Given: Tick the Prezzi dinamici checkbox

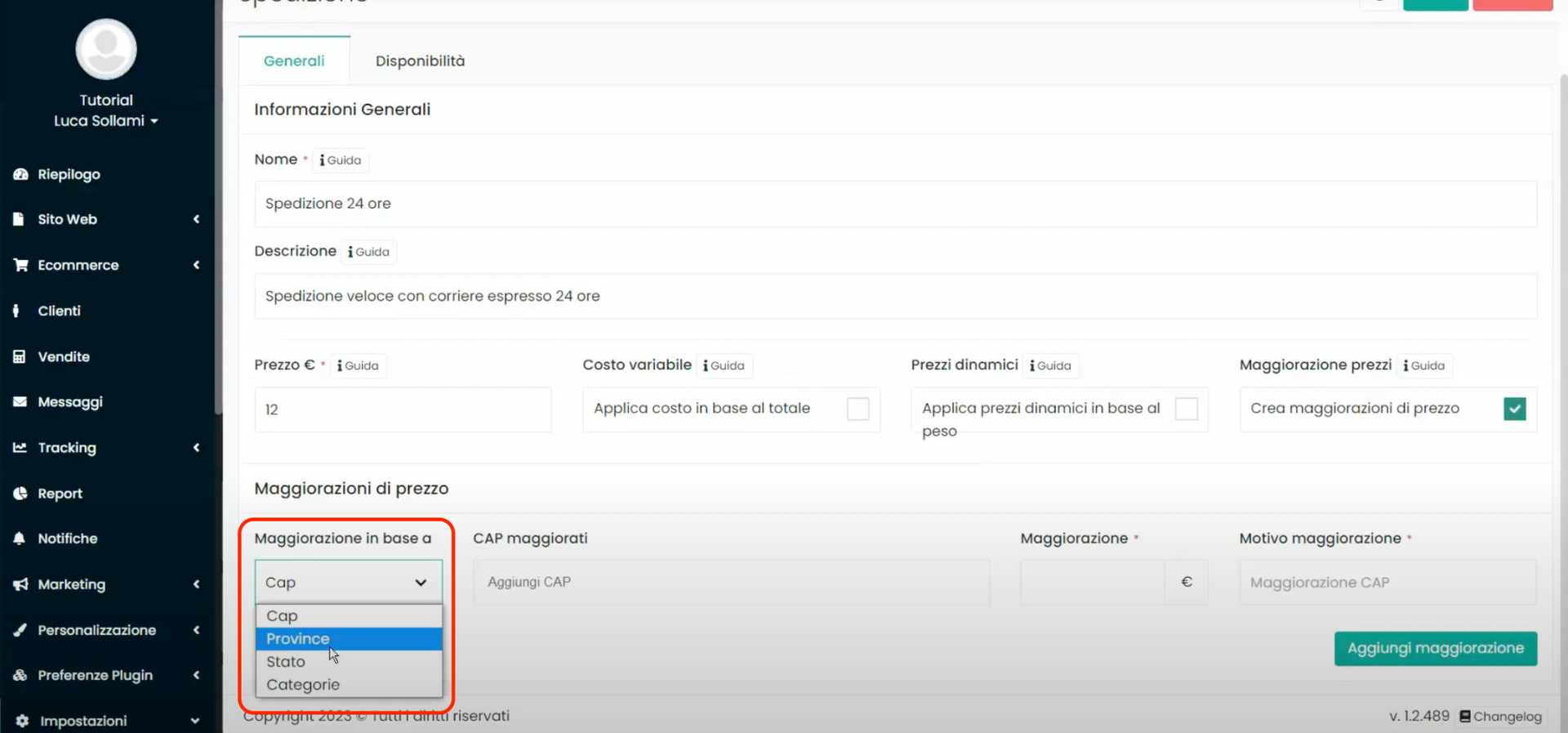Looking at the screenshot, I should point(1186,409).
